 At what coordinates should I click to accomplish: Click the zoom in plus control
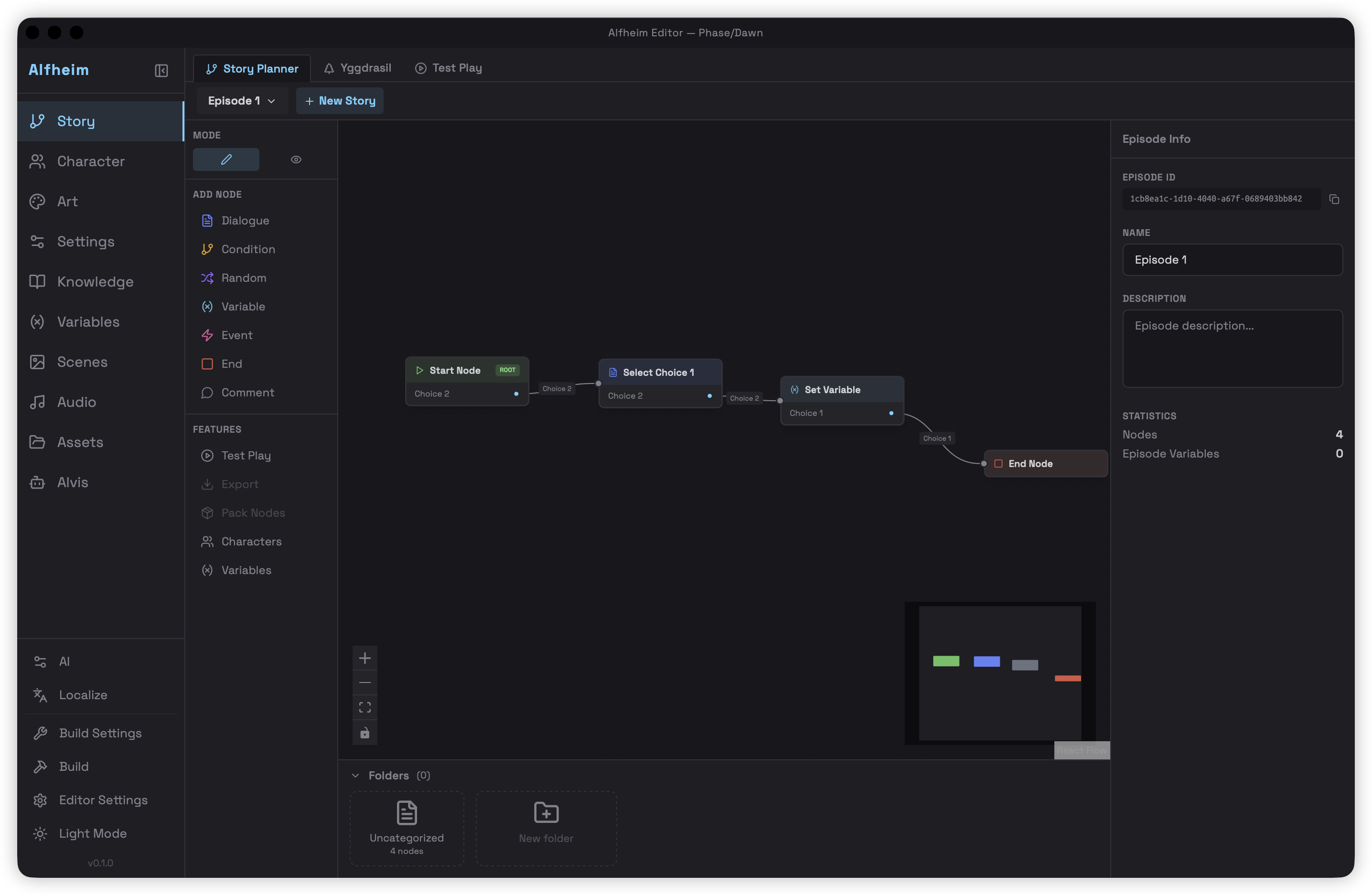tap(364, 658)
